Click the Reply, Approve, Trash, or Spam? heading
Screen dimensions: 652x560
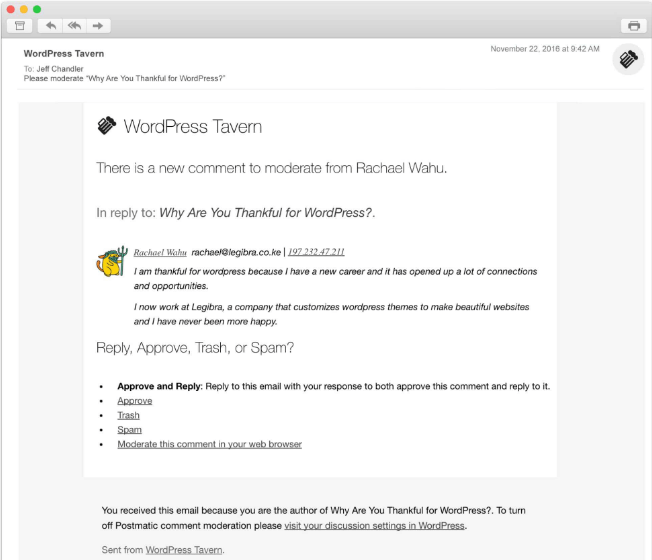[x=195, y=348]
